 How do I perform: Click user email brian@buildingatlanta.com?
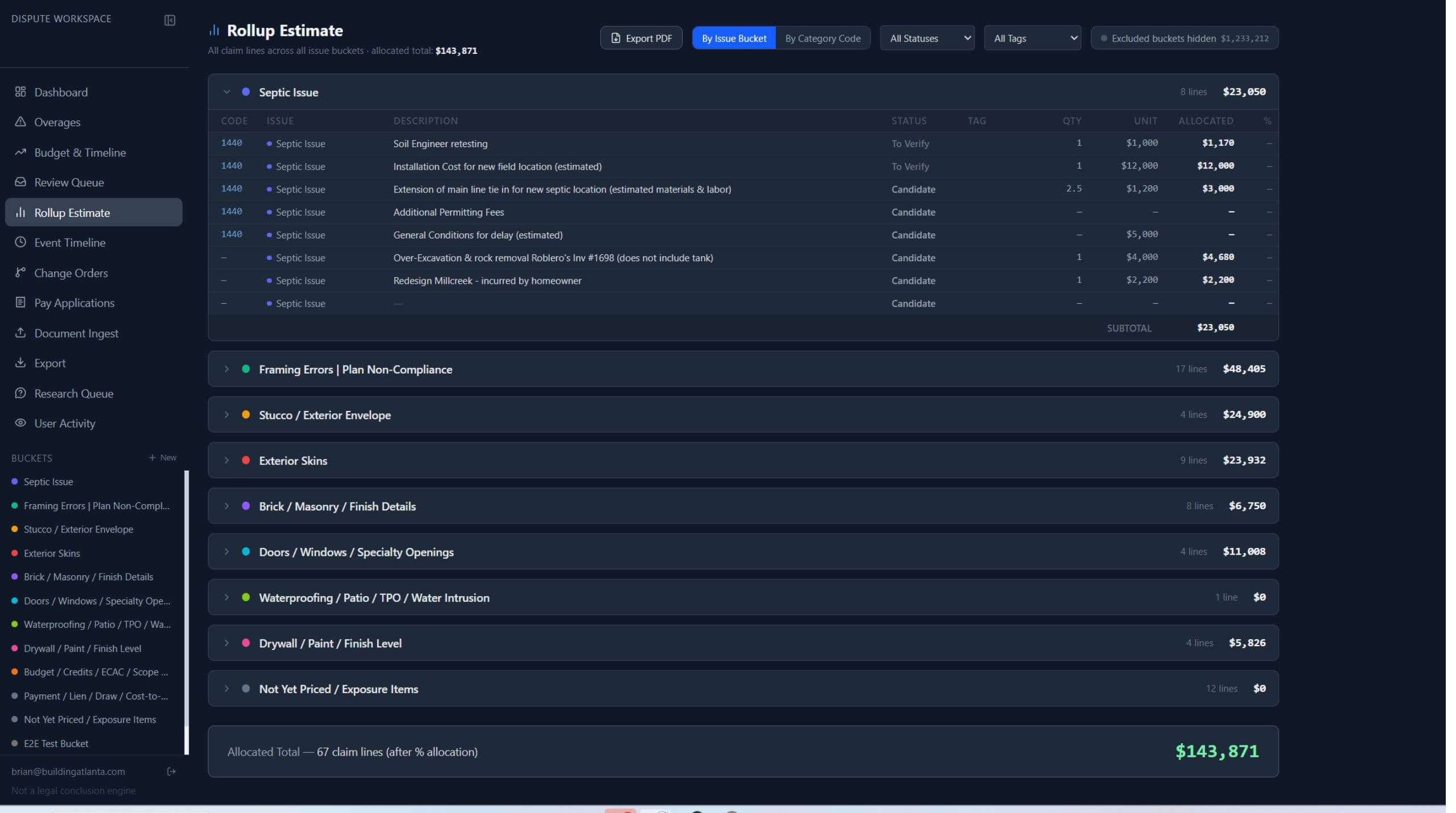pyautogui.click(x=68, y=772)
